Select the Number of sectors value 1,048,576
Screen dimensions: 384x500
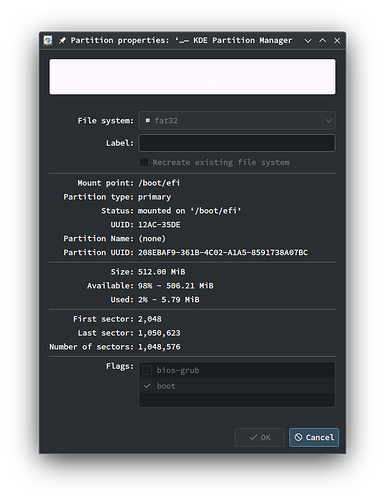159,347
